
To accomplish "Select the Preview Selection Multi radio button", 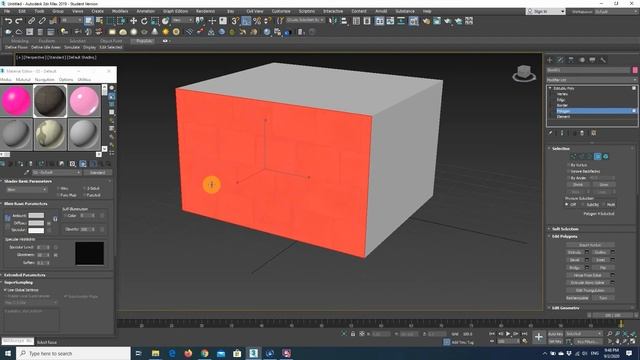I will pyautogui.click(x=604, y=204).
